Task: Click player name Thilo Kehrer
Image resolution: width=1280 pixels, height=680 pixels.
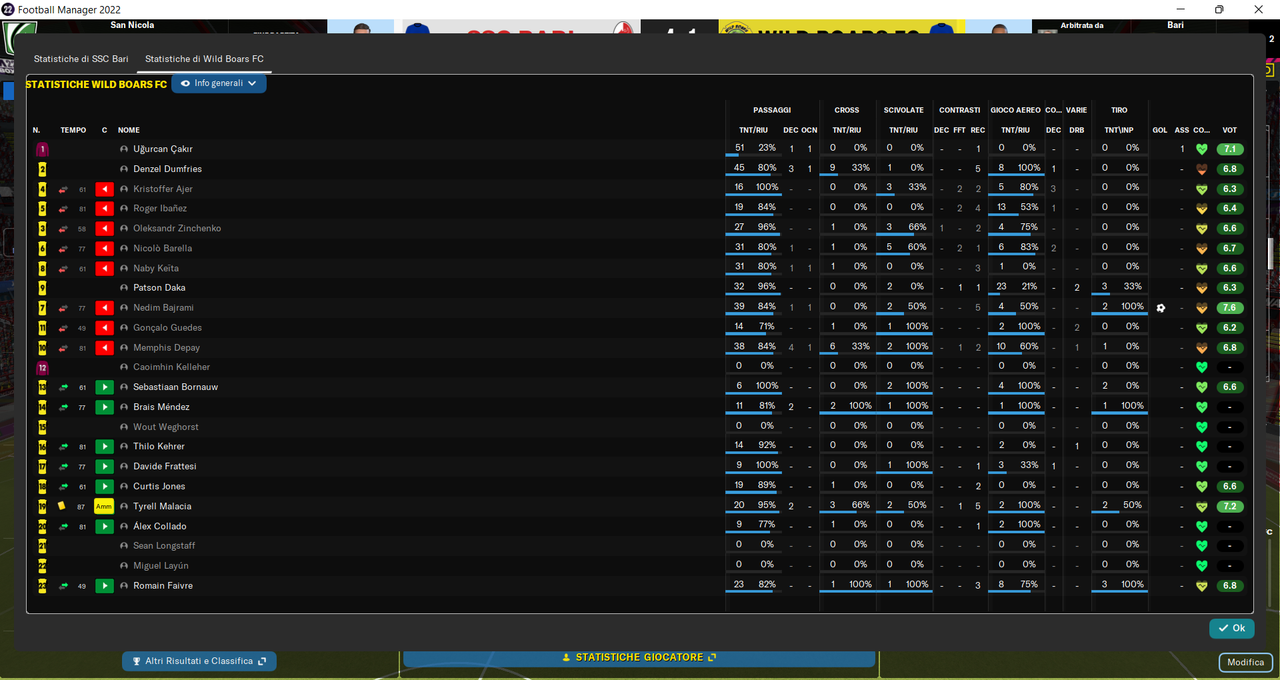Action: [159, 447]
